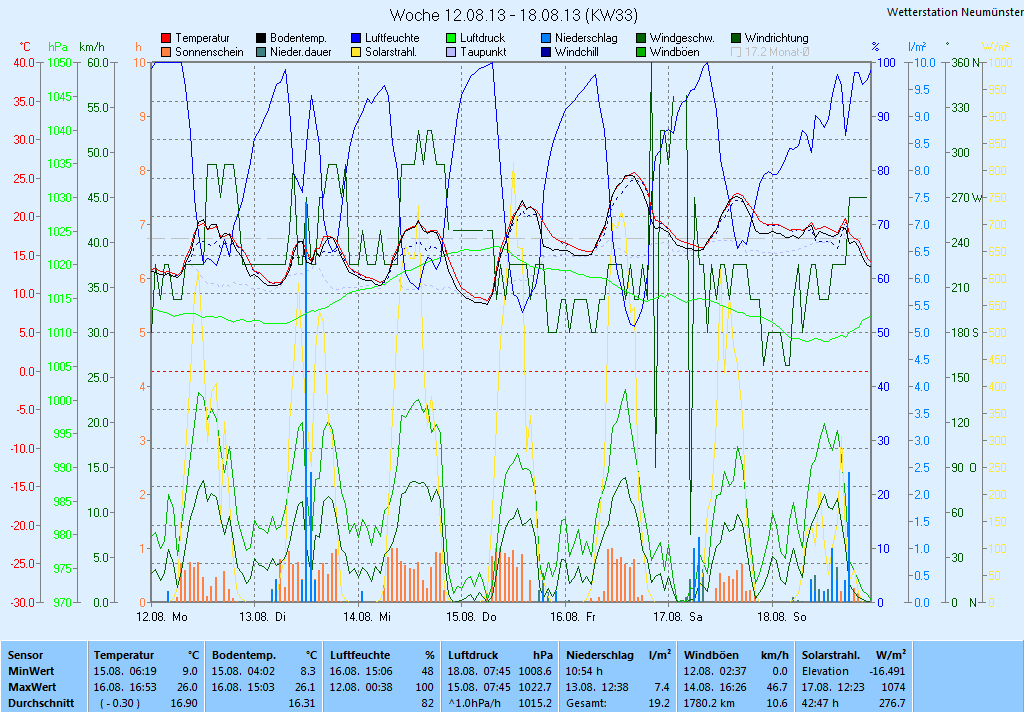1024x712 pixels.
Task: Click the Niederschlag column header in the table
Action: point(600,655)
